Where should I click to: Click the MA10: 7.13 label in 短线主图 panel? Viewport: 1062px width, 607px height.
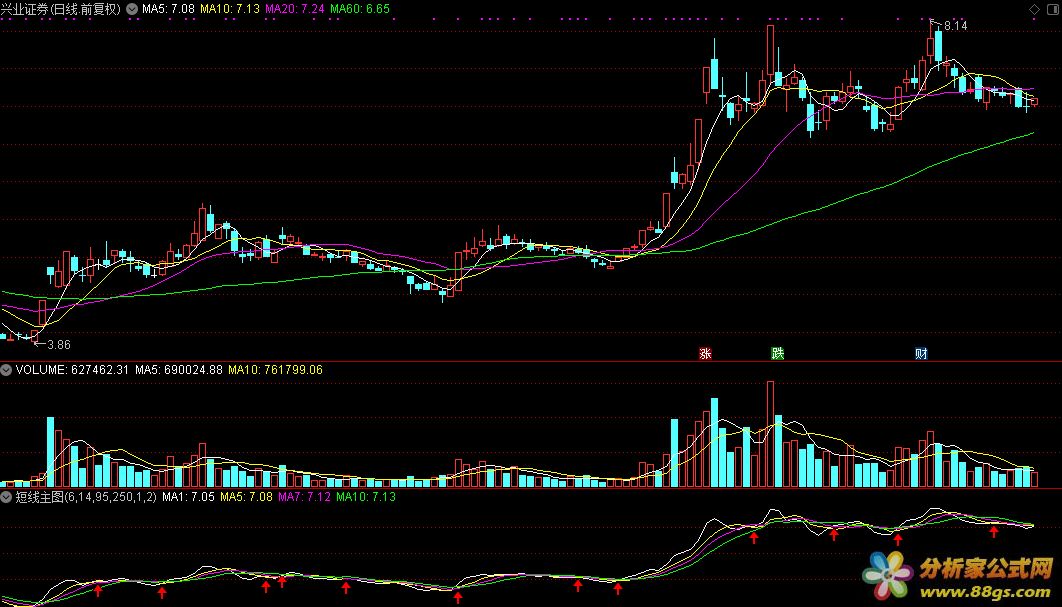366,497
